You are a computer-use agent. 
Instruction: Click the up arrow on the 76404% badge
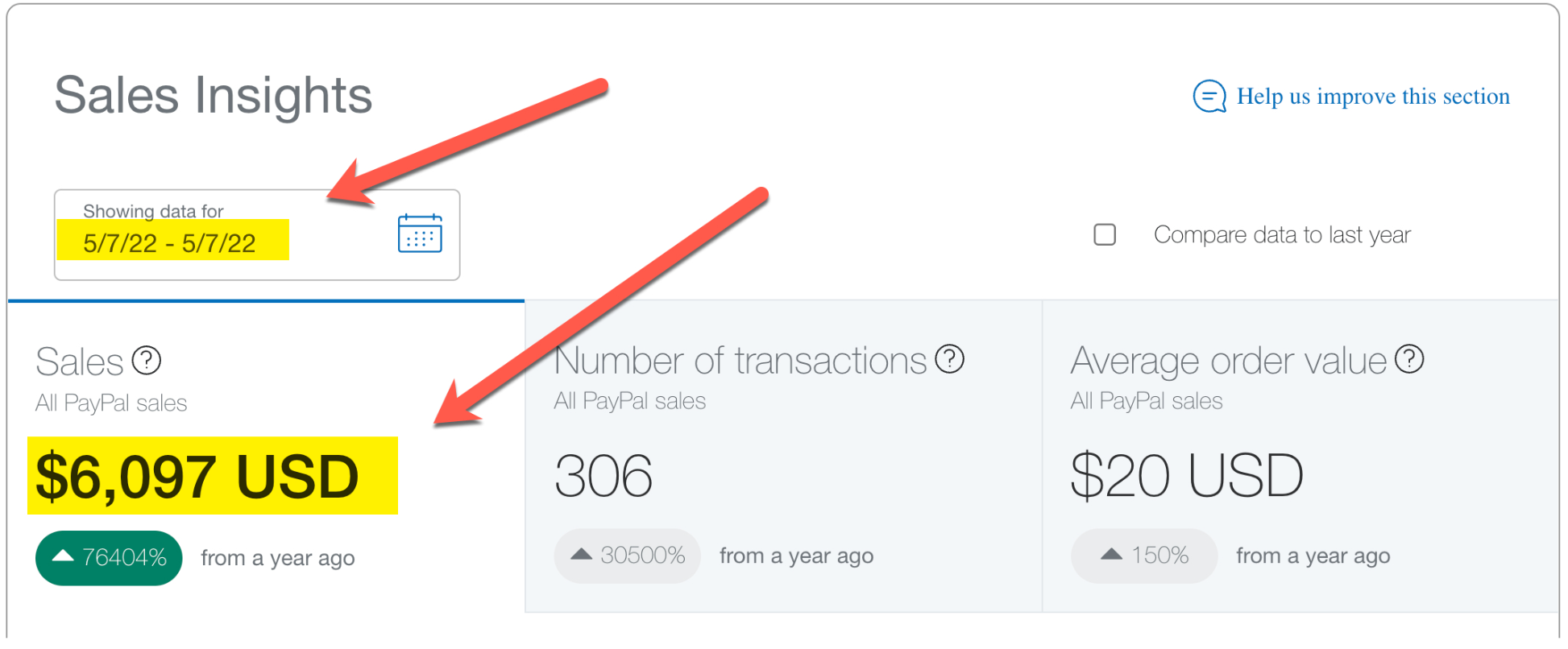point(63,556)
